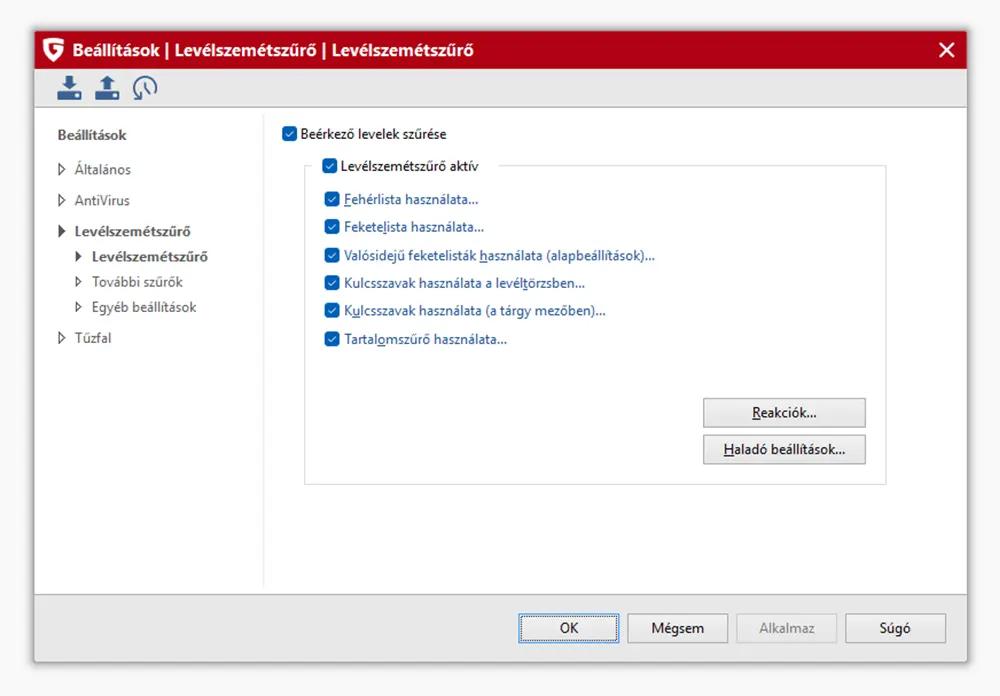Expand the Tűzfal tree arrow
Image resolution: width=1000 pixels, height=696 pixels.
coord(62,339)
